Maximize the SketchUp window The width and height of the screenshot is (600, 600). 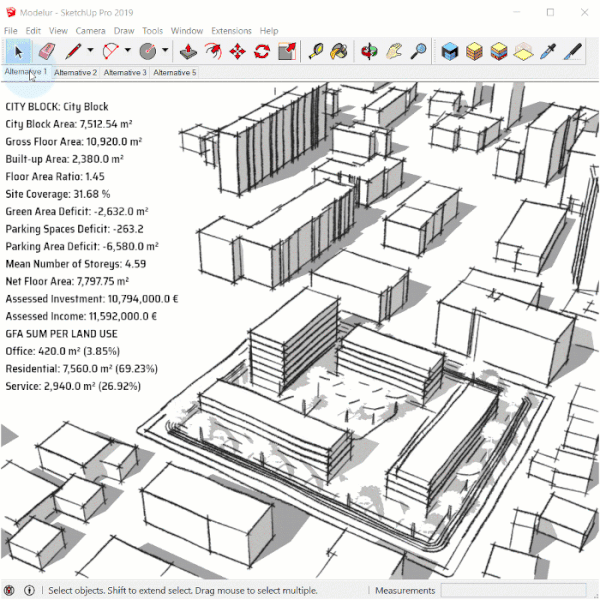pos(550,12)
